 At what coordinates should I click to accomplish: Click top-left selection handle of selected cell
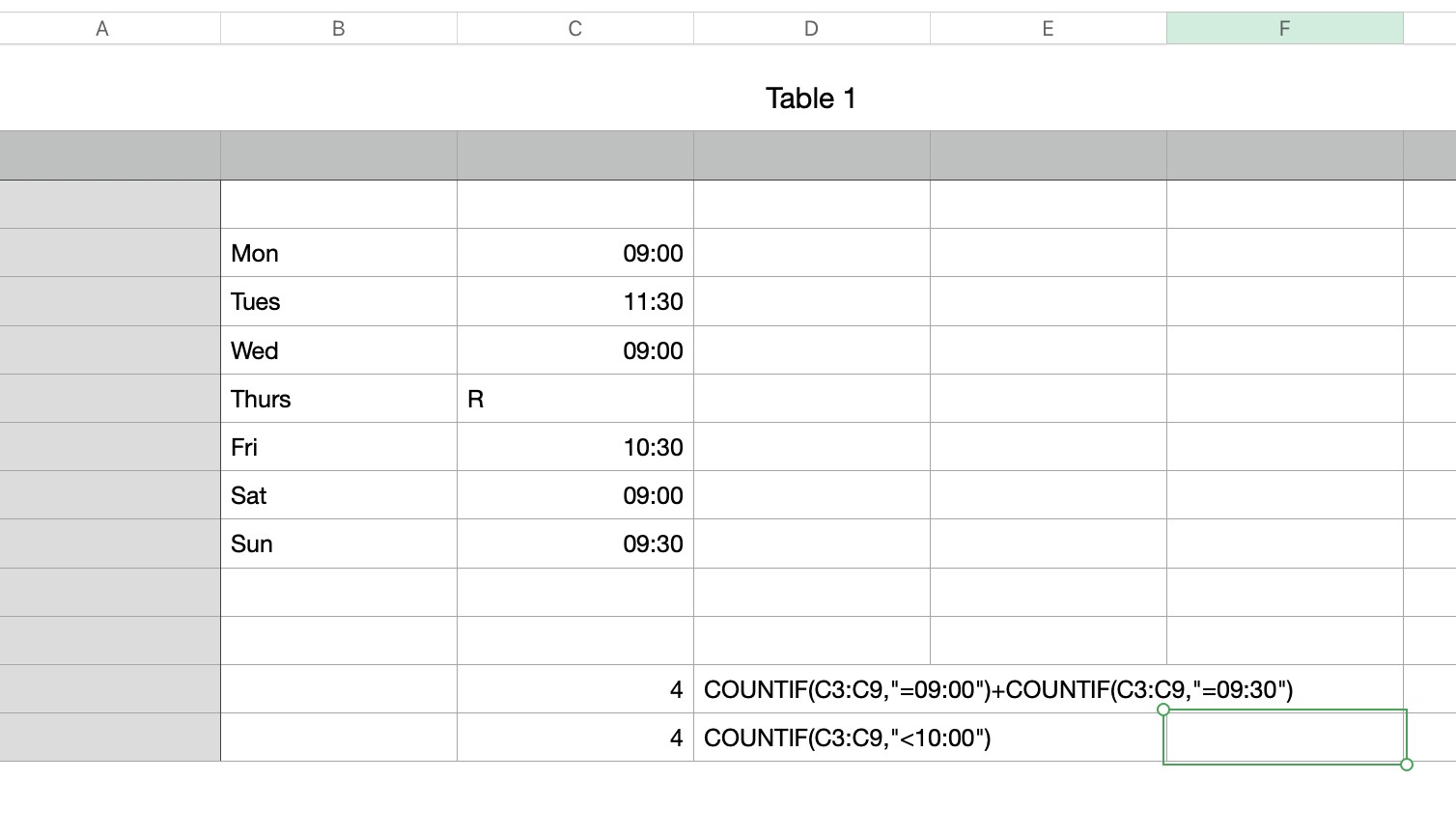[1163, 710]
